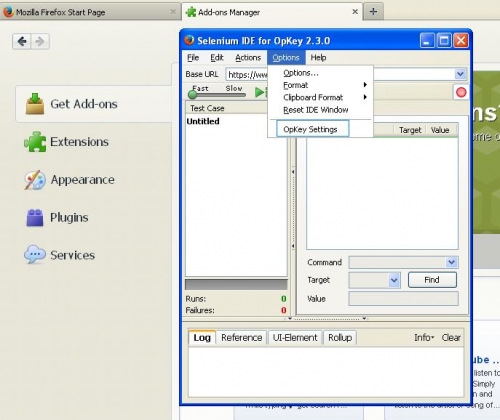Open the Actions menu in Selenium IDE
This screenshot has width=500, height=420.
pos(248,58)
